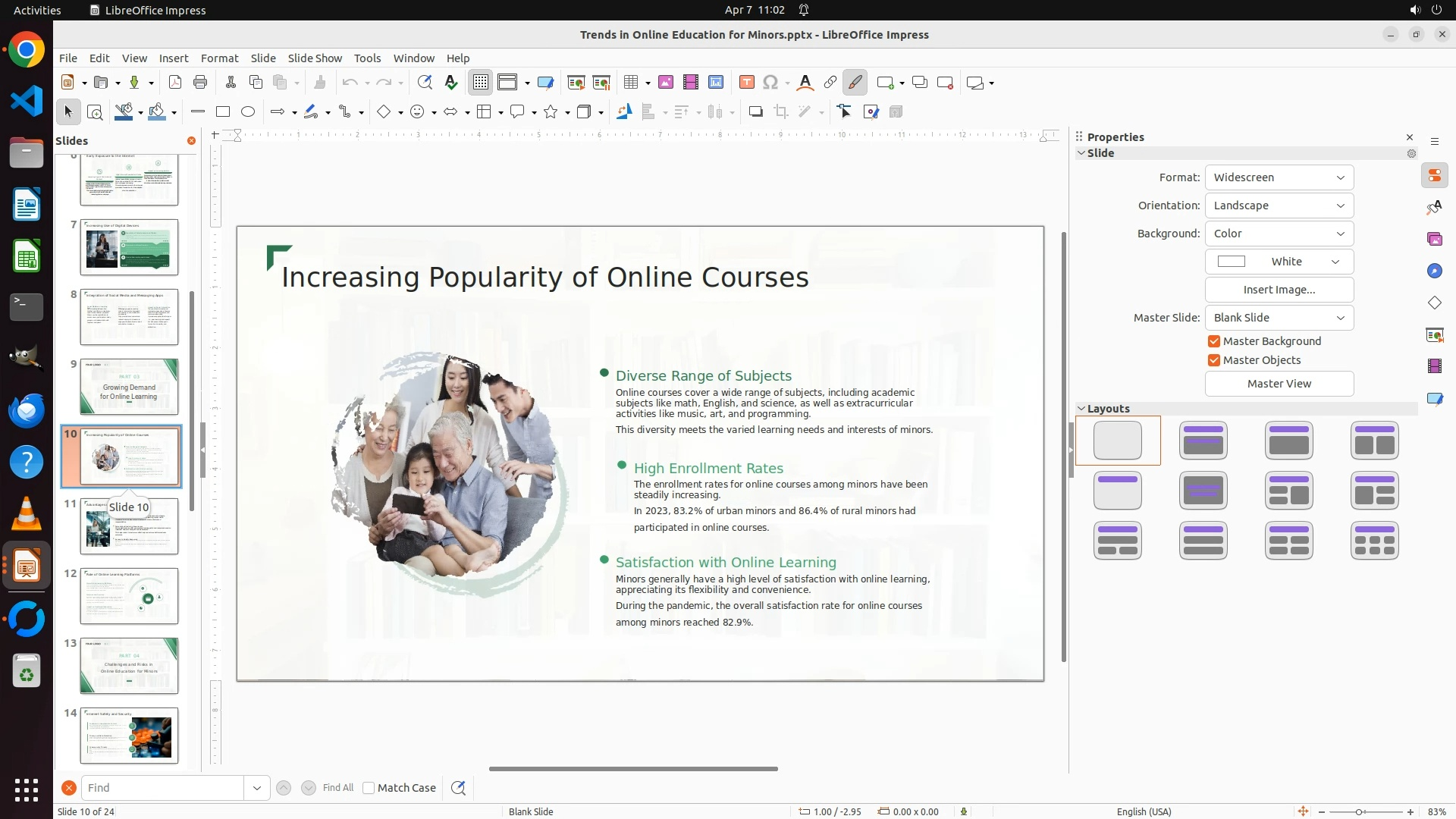Select slide 12 thumbnail in Slides panel
1456x819 pixels.
(x=129, y=596)
